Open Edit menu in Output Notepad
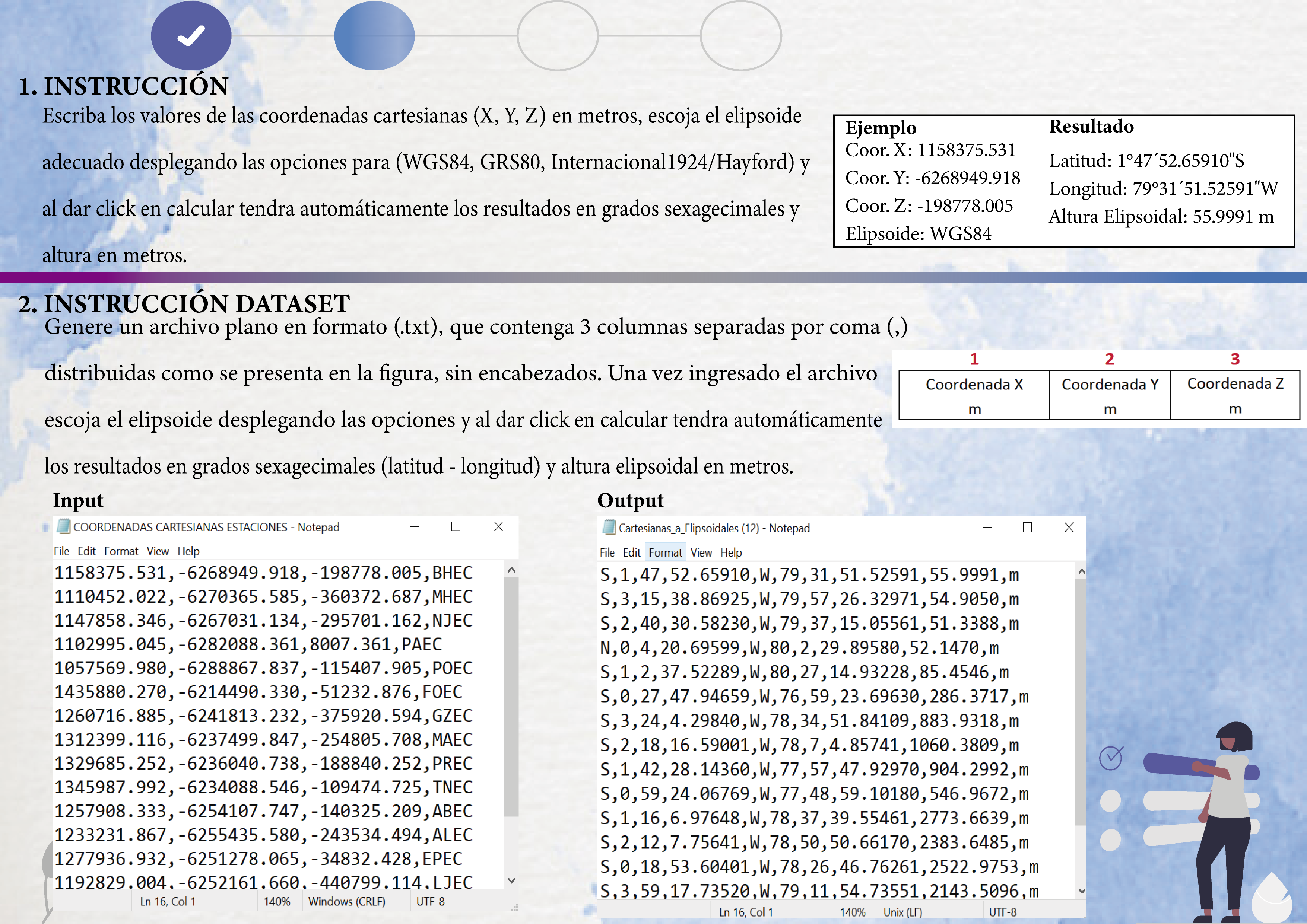The image size is (1307, 924). coord(631,552)
